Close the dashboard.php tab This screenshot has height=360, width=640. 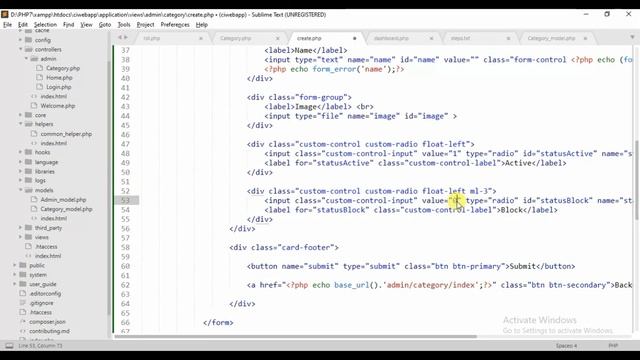coord(431,38)
